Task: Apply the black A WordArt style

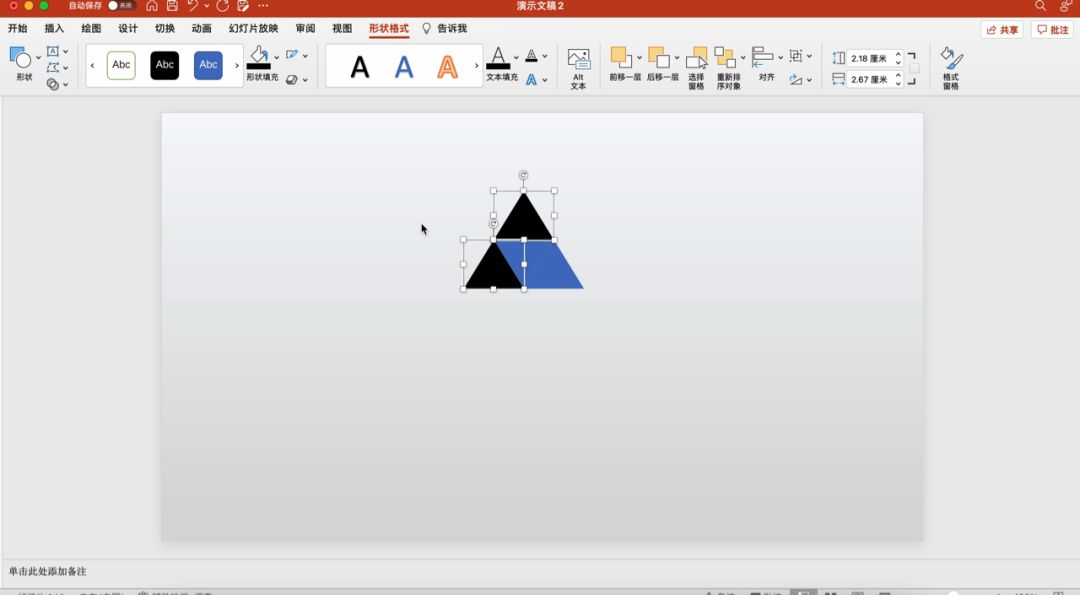Action: (360, 67)
